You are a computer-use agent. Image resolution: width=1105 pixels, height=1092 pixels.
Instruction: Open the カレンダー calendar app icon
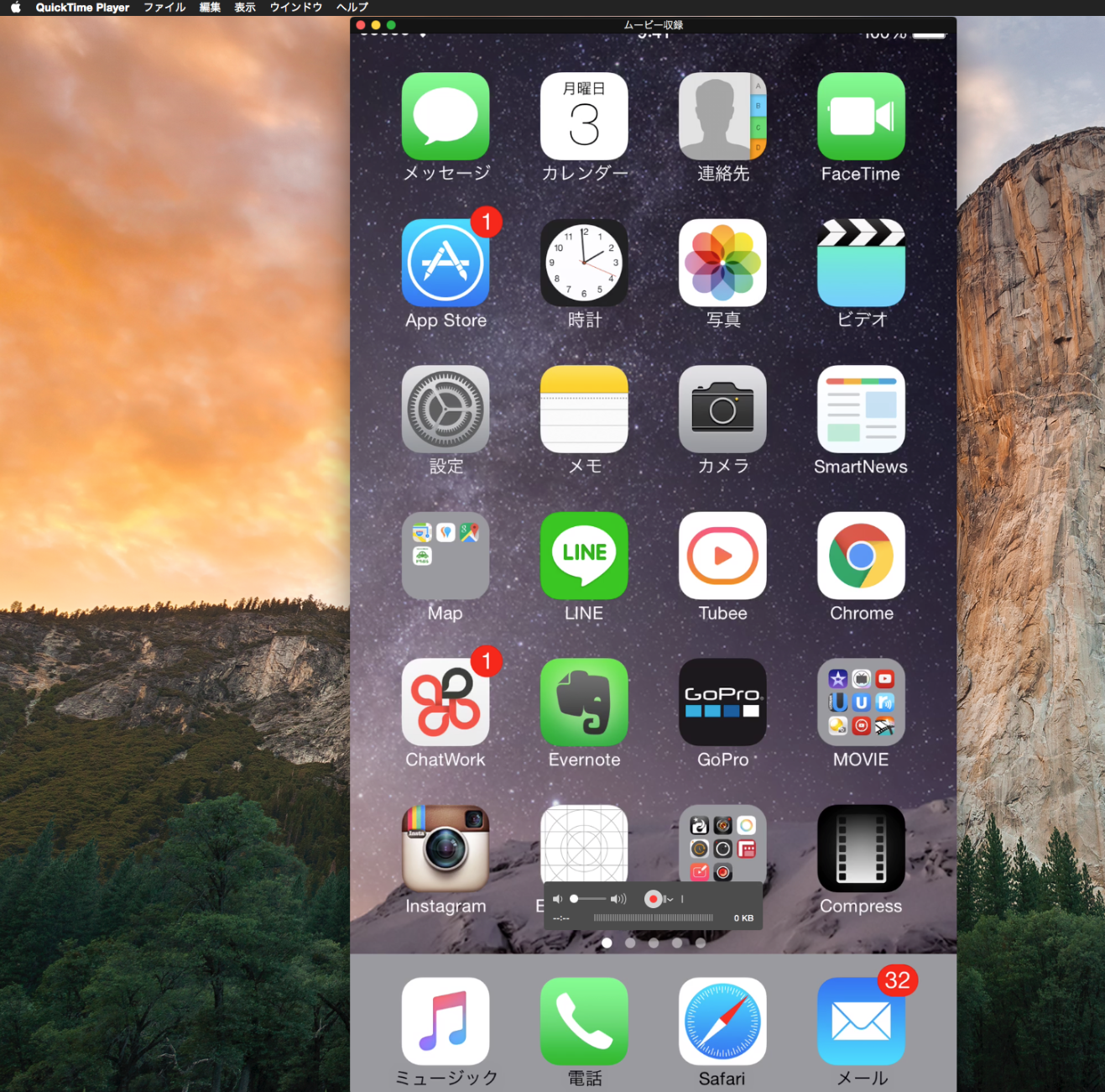pos(584,116)
